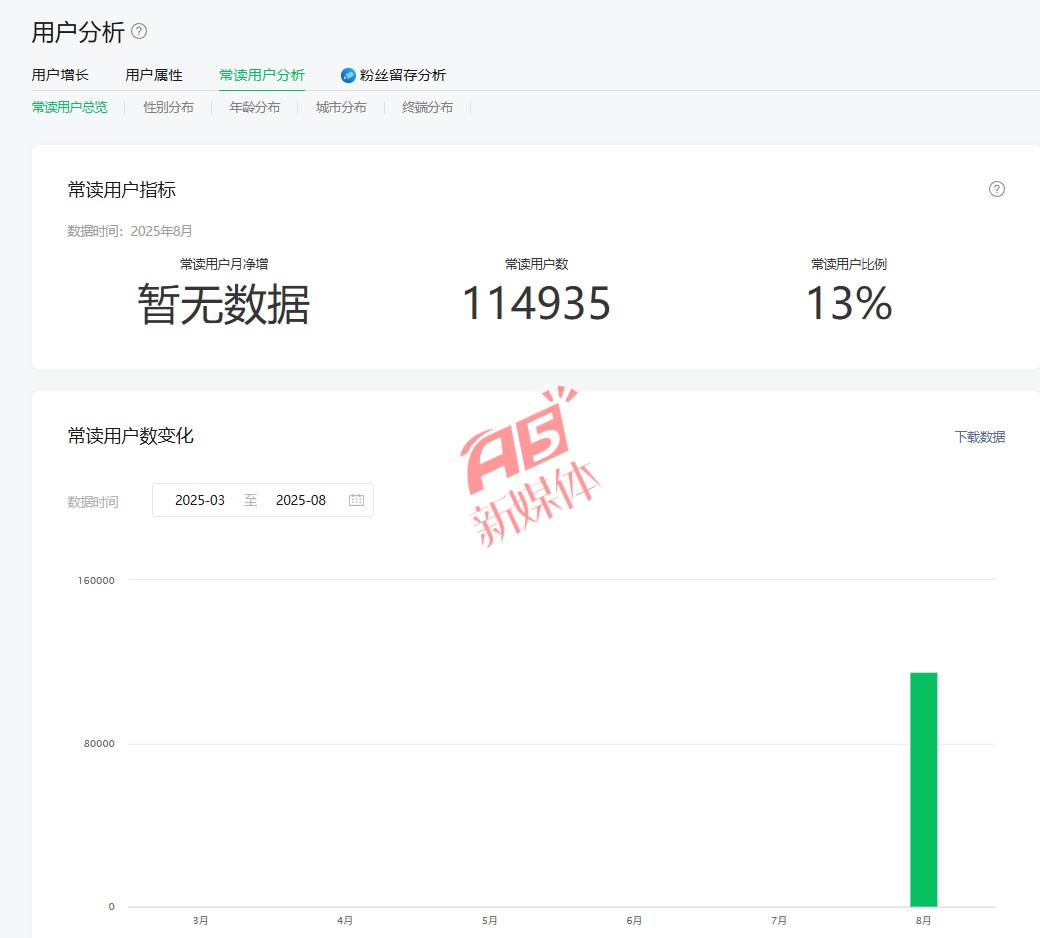Click the 114935 常读用户数 value
The image size is (1040, 938).
536,304
